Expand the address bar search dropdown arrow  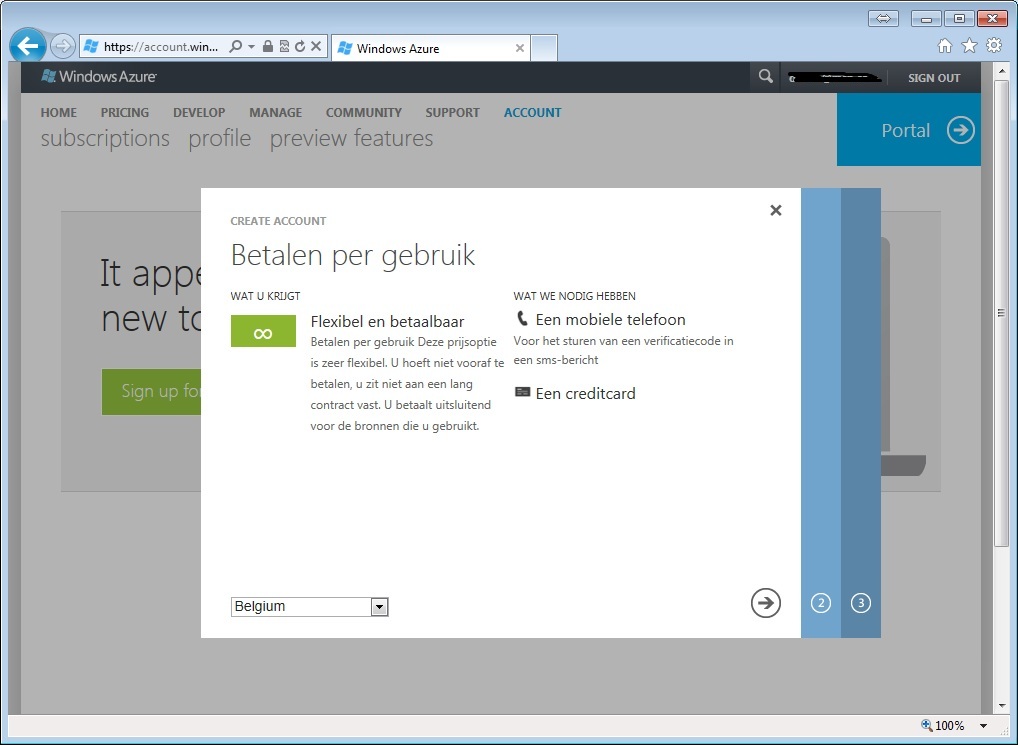click(252, 46)
